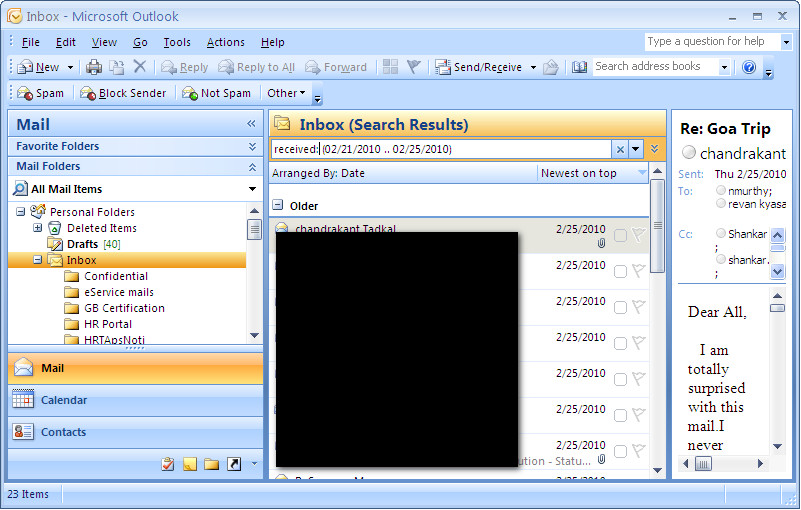Click the Address Book icon
Image resolution: width=801 pixels, height=510 pixels.
coord(579,67)
